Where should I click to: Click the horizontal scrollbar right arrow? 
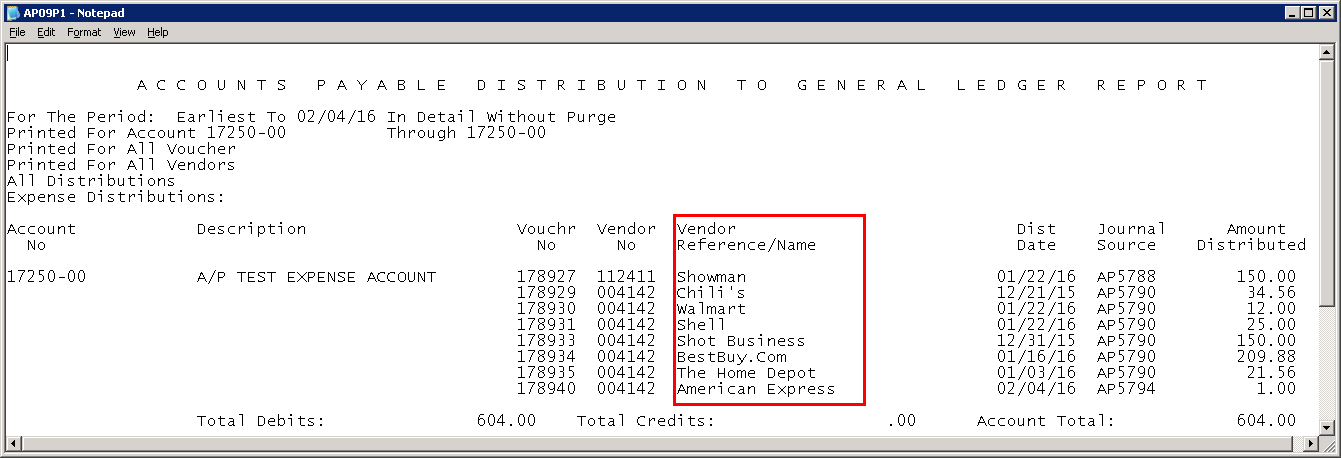pos(1311,444)
